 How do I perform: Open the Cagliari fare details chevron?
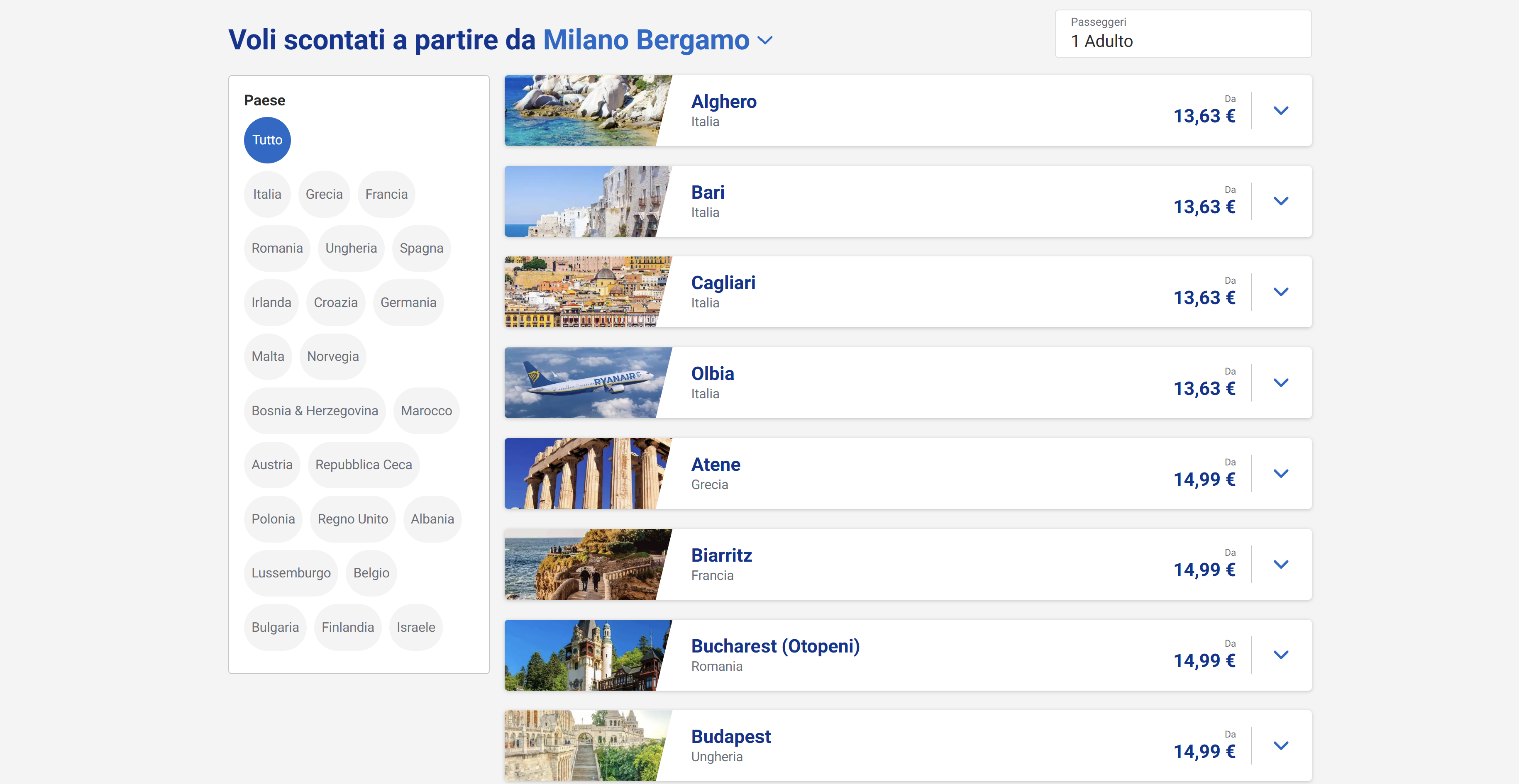[1280, 292]
